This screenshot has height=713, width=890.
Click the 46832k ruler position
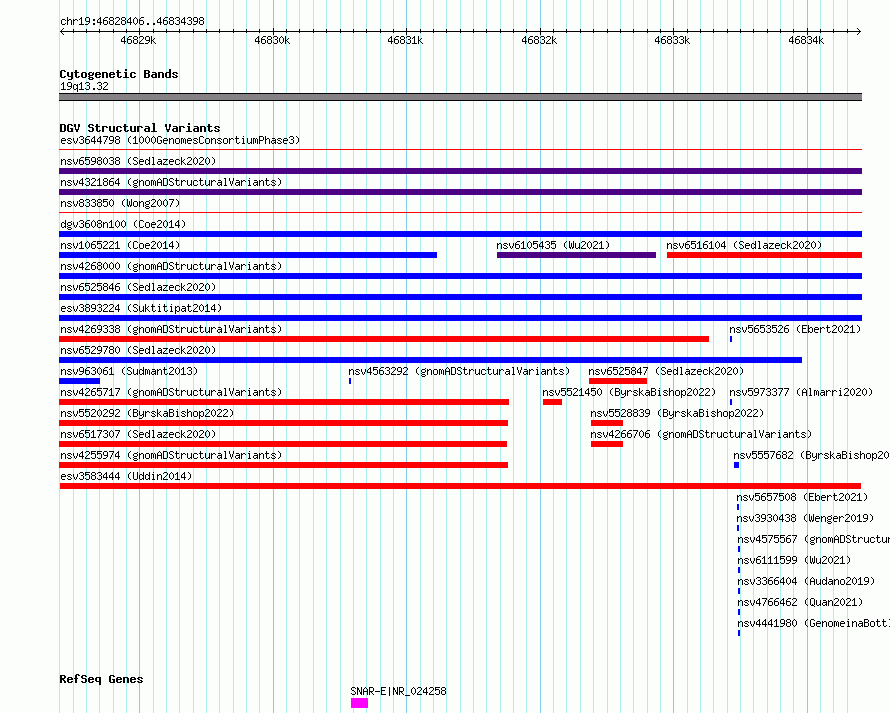pyautogui.click(x=539, y=40)
